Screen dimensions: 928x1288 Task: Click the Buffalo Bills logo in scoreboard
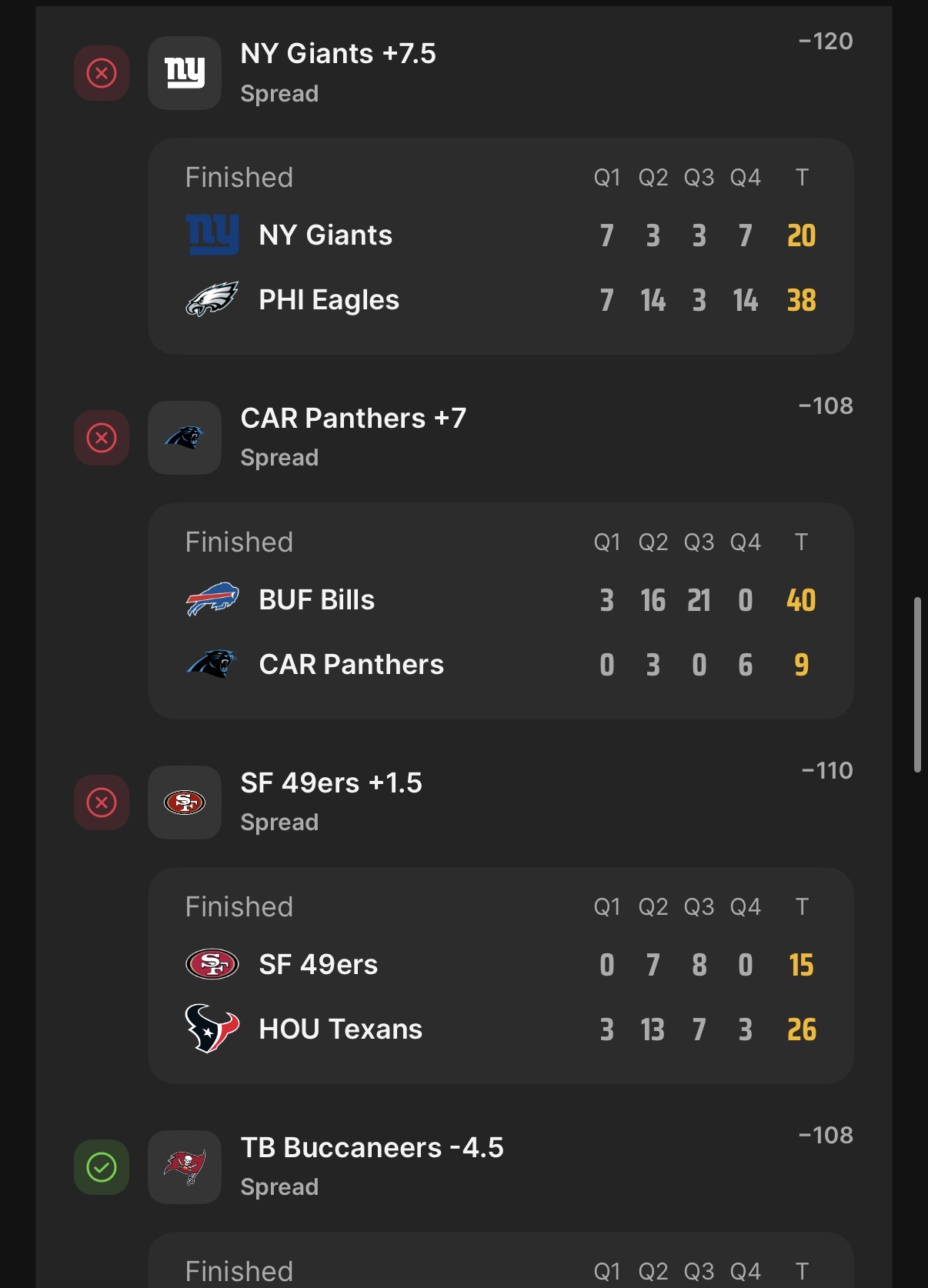pos(212,599)
